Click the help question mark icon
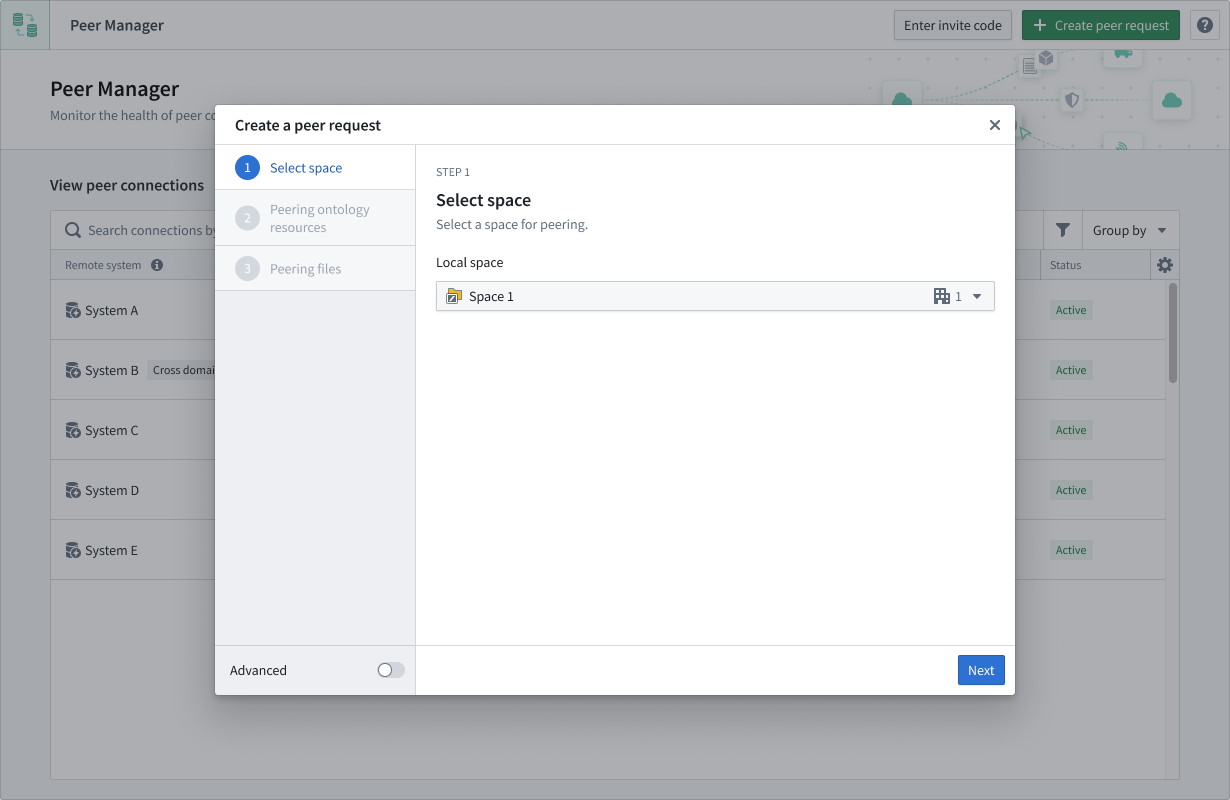 click(1204, 24)
